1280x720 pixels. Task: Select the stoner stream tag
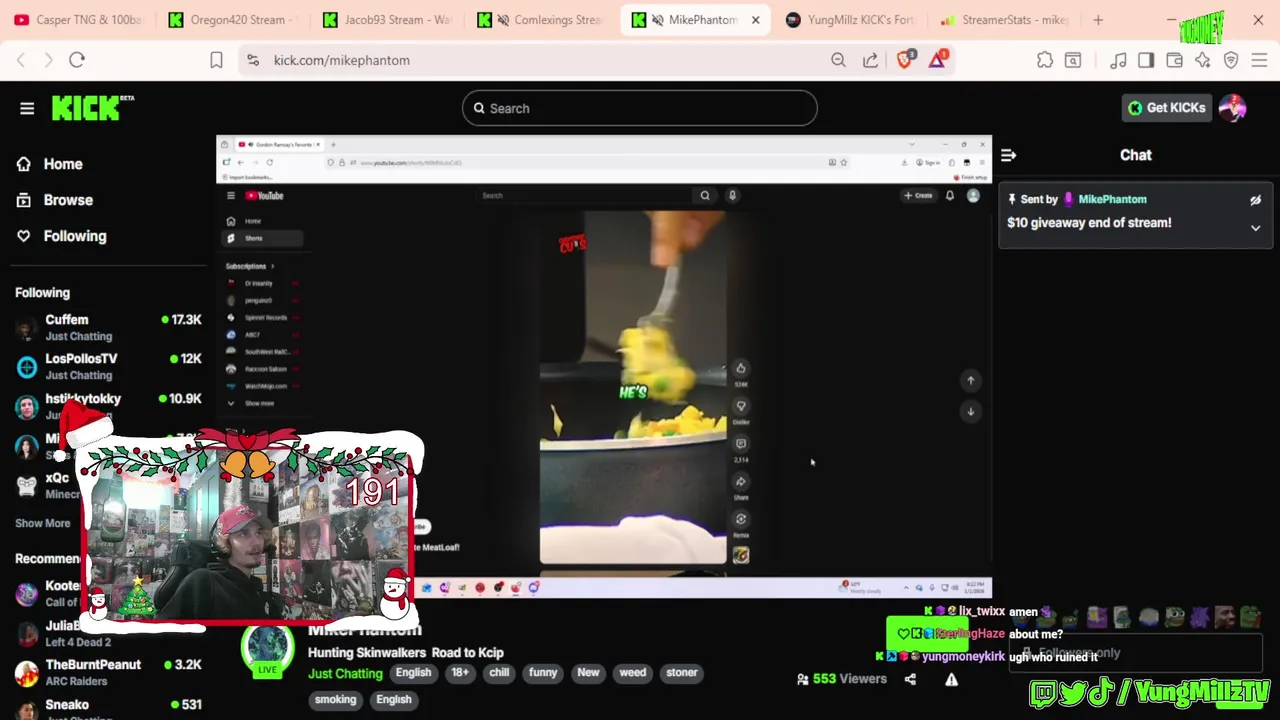(682, 673)
